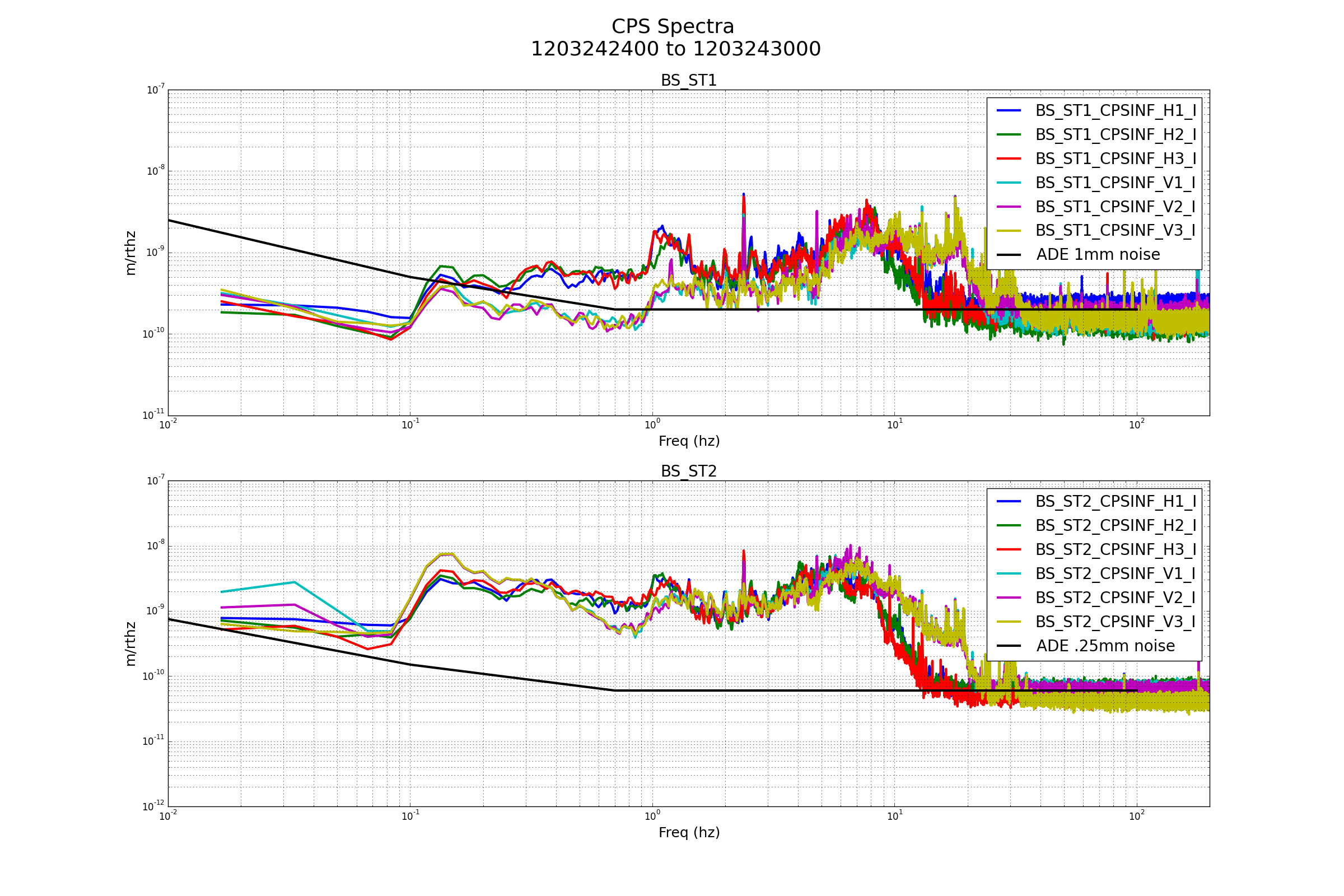The height and width of the screenshot is (896, 1344).
Task: Click ADE 1mm noise legend entry
Action: pos(1098,254)
